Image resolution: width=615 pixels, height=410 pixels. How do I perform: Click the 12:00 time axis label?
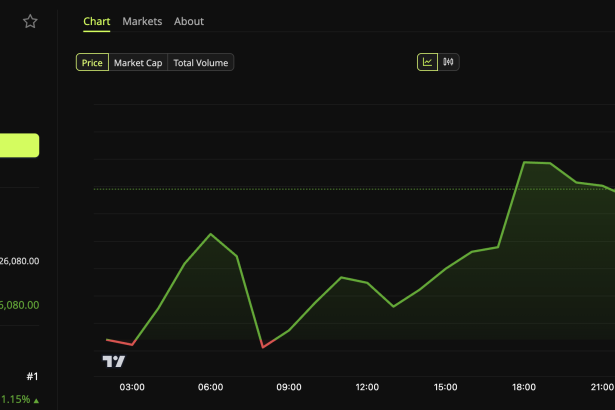point(367,387)
